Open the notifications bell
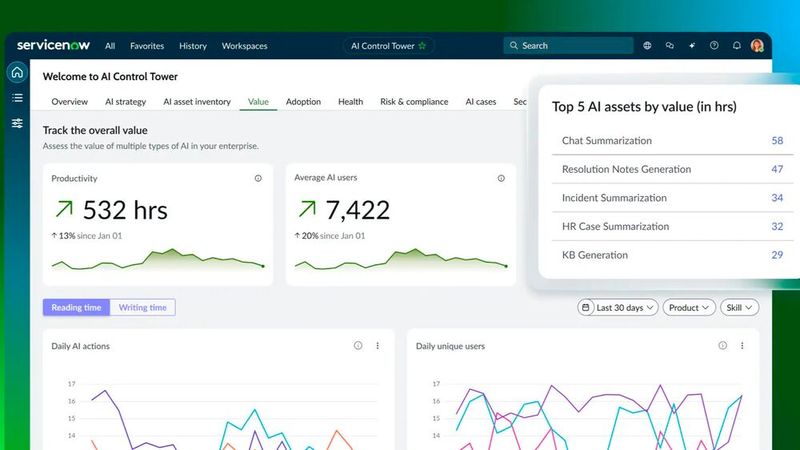The image size is (800, 450). point(737,45)
